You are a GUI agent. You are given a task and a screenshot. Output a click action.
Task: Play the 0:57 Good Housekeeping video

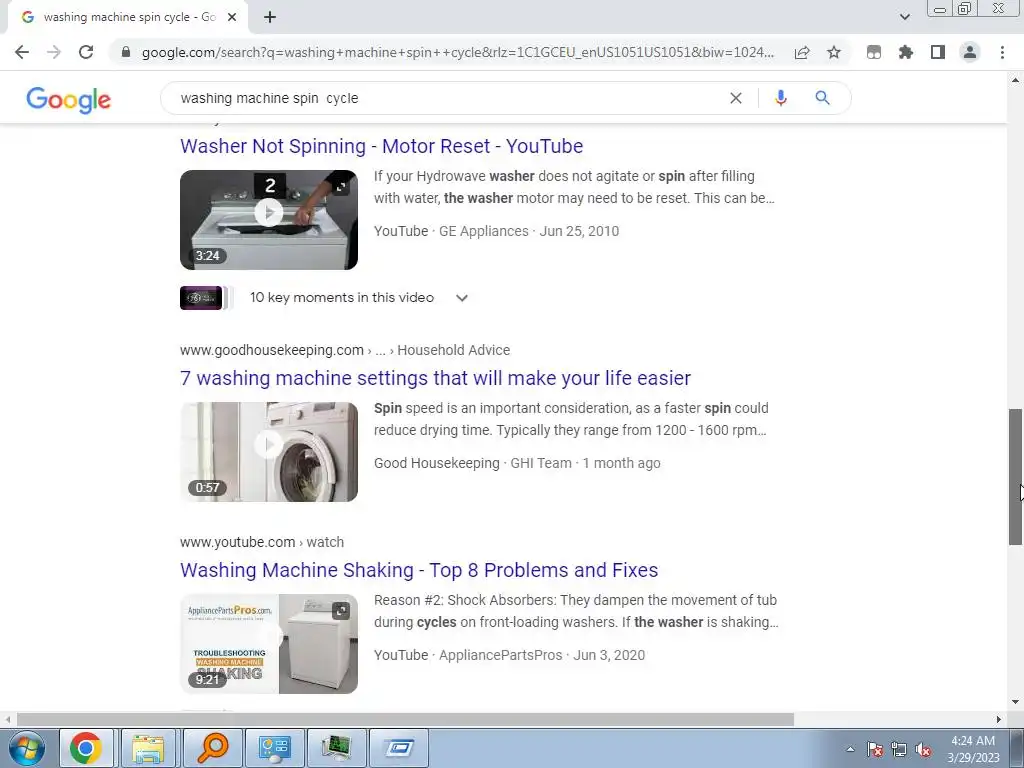[x=268, y=452]
